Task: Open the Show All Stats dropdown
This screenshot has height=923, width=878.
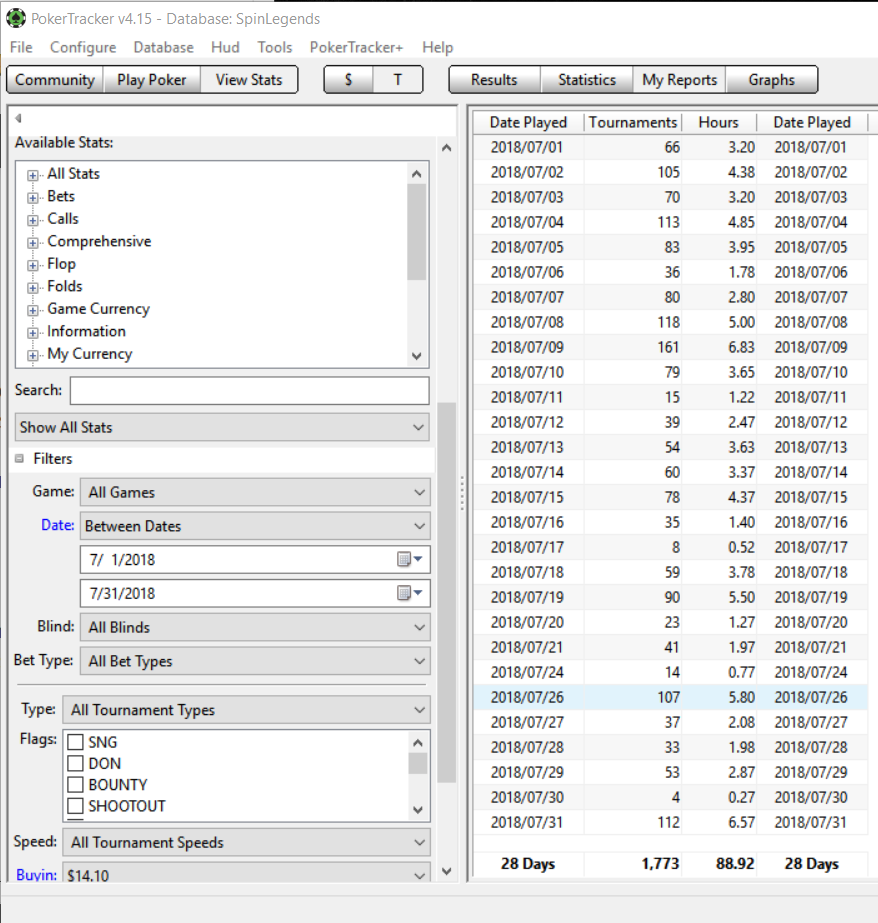Action: point(222,427)
